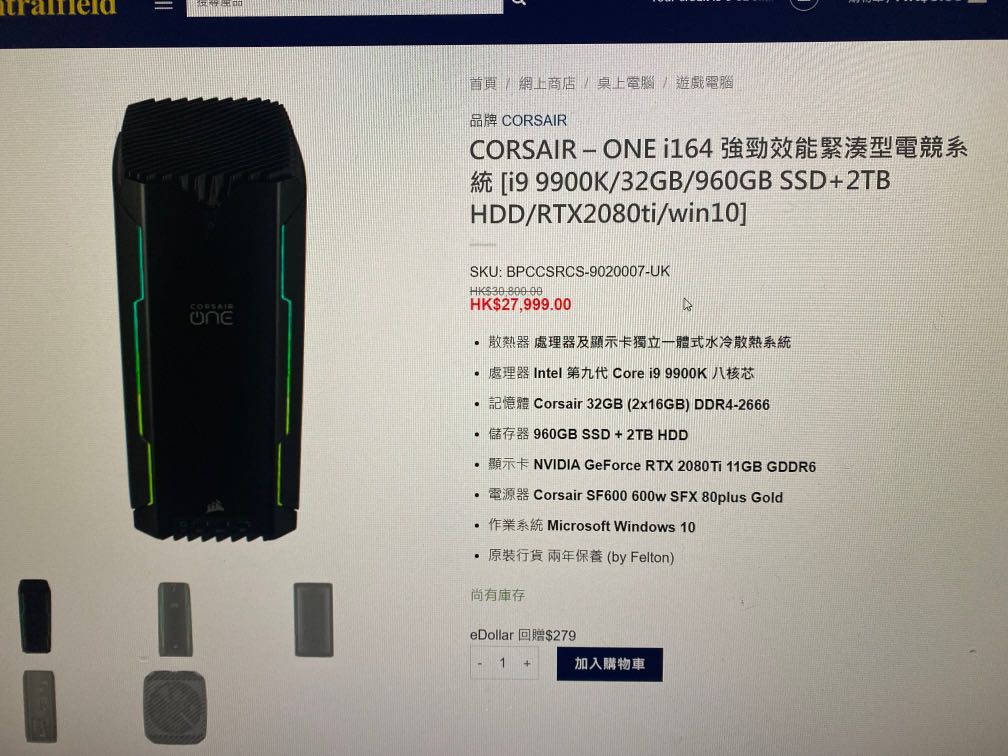Go to 首頁 breadcrumb
This screenshot has width=1008, height=756.
tap(483, 83)
